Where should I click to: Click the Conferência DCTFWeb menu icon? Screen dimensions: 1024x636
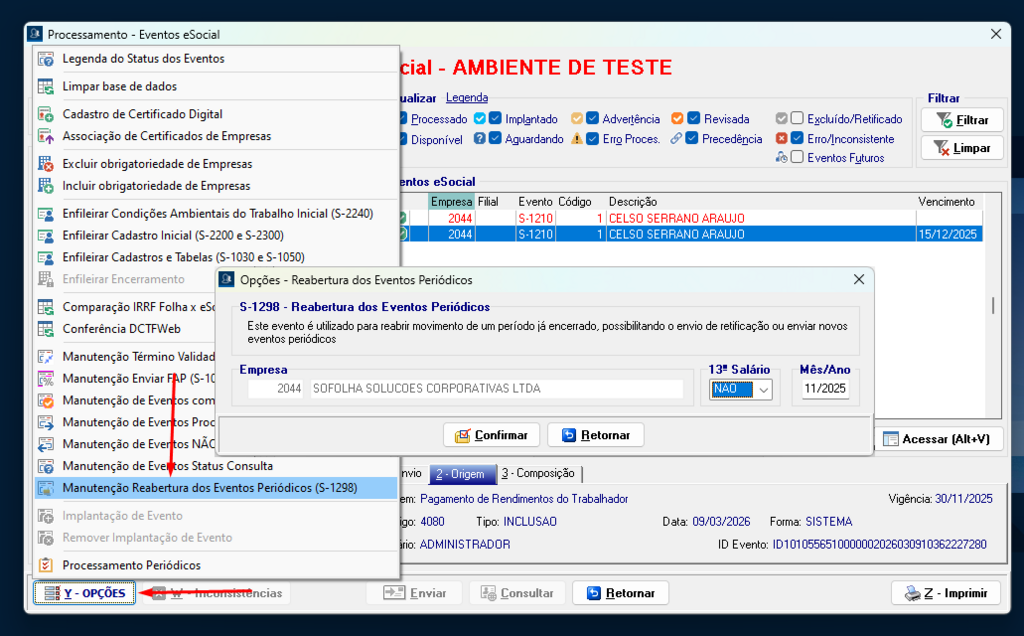pos(46,329)
